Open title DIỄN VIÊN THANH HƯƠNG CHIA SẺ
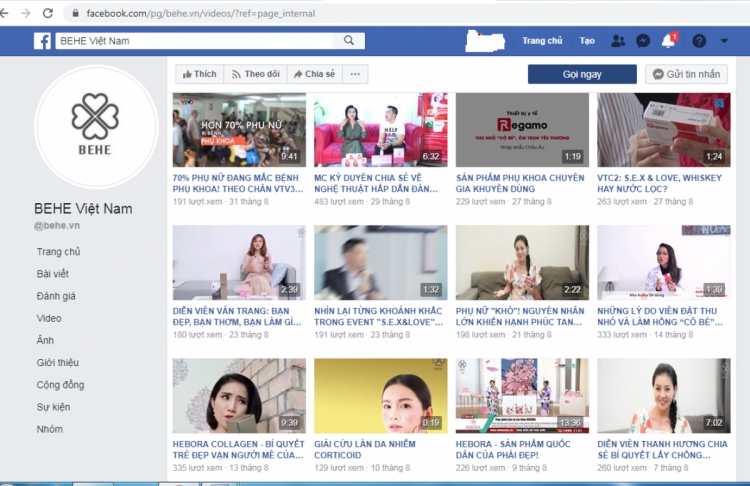750x486 pixels. coord(662,449)
